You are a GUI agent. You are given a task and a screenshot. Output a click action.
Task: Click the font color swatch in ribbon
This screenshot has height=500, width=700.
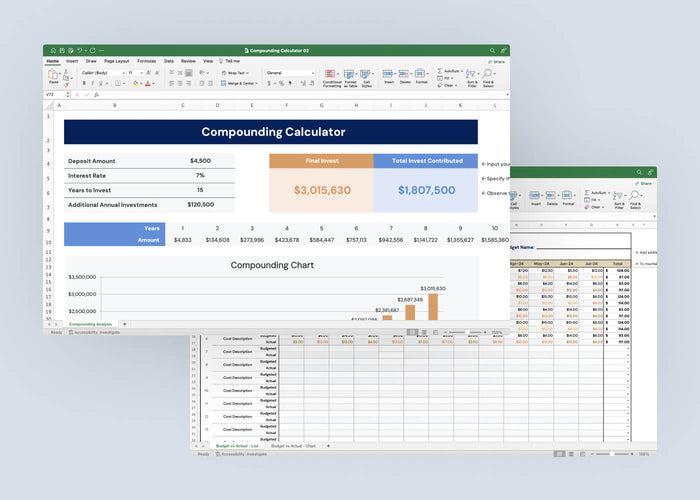tap(147, 84)
